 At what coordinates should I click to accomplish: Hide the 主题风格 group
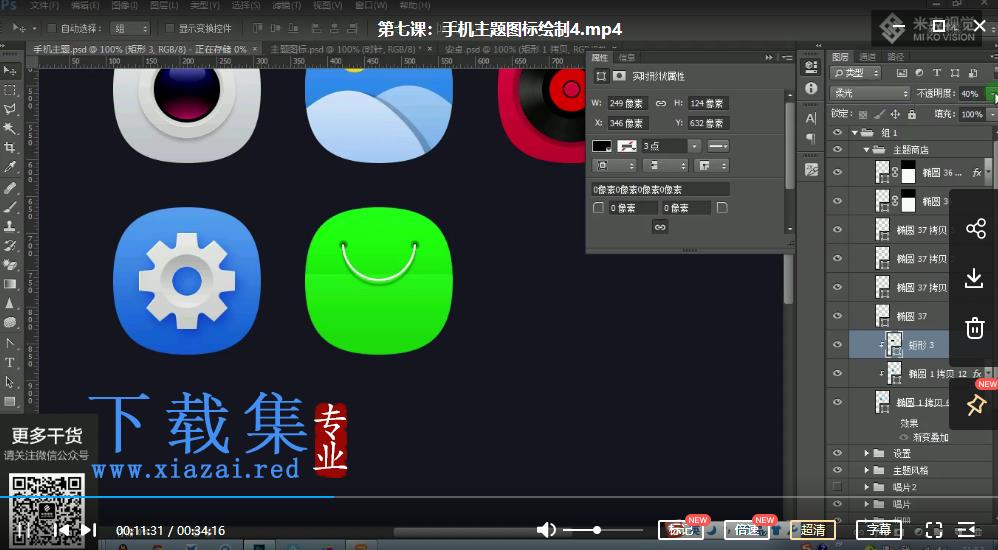[x=838, y=470]
